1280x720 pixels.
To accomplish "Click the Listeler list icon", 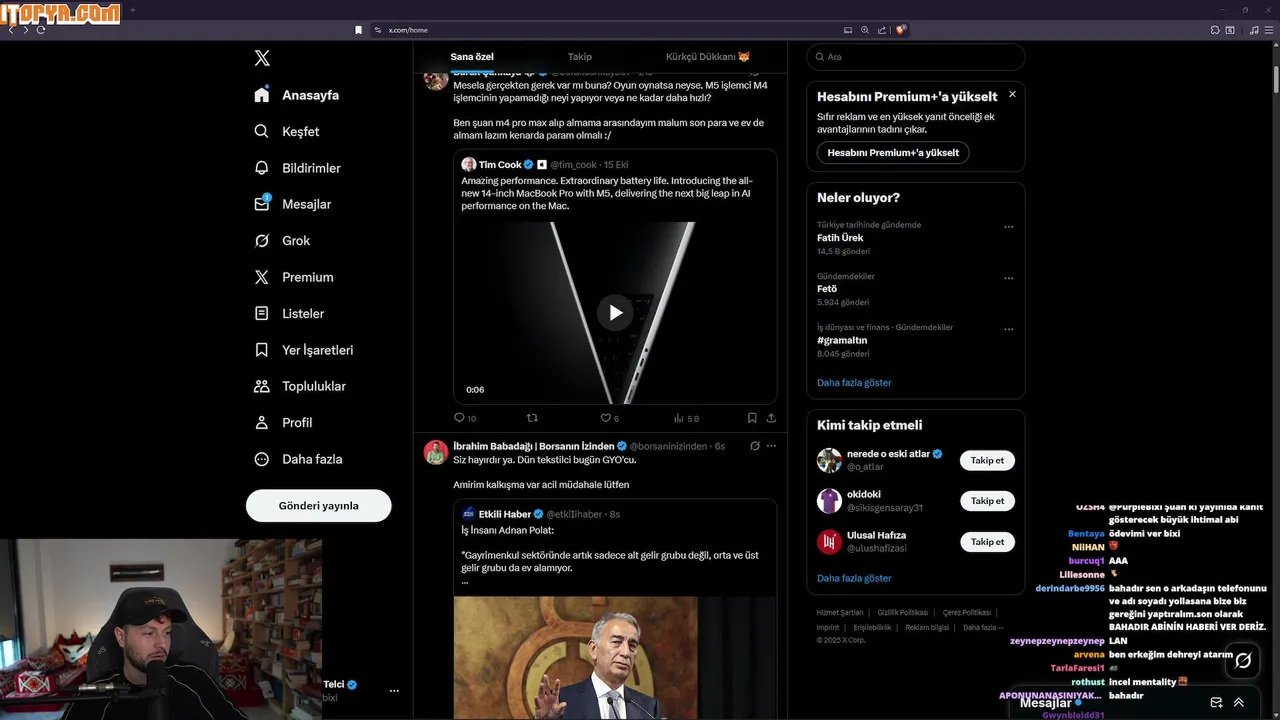I will [x=262, y=313].
